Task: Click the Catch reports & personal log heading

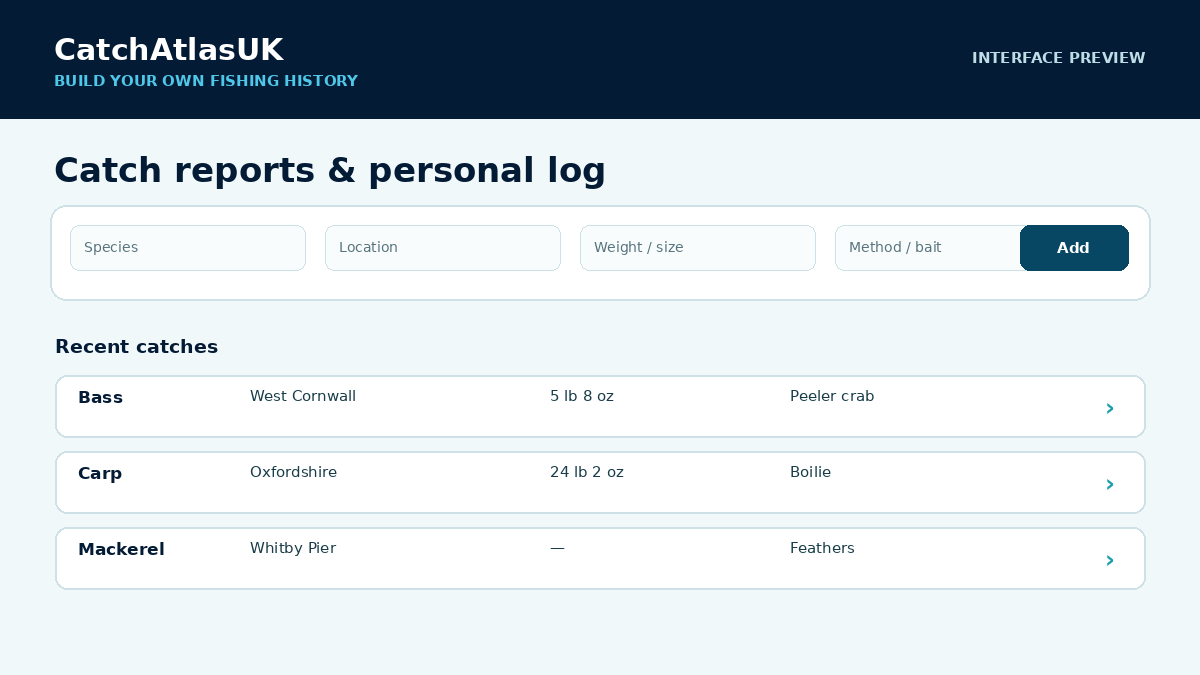Action: 330,171
